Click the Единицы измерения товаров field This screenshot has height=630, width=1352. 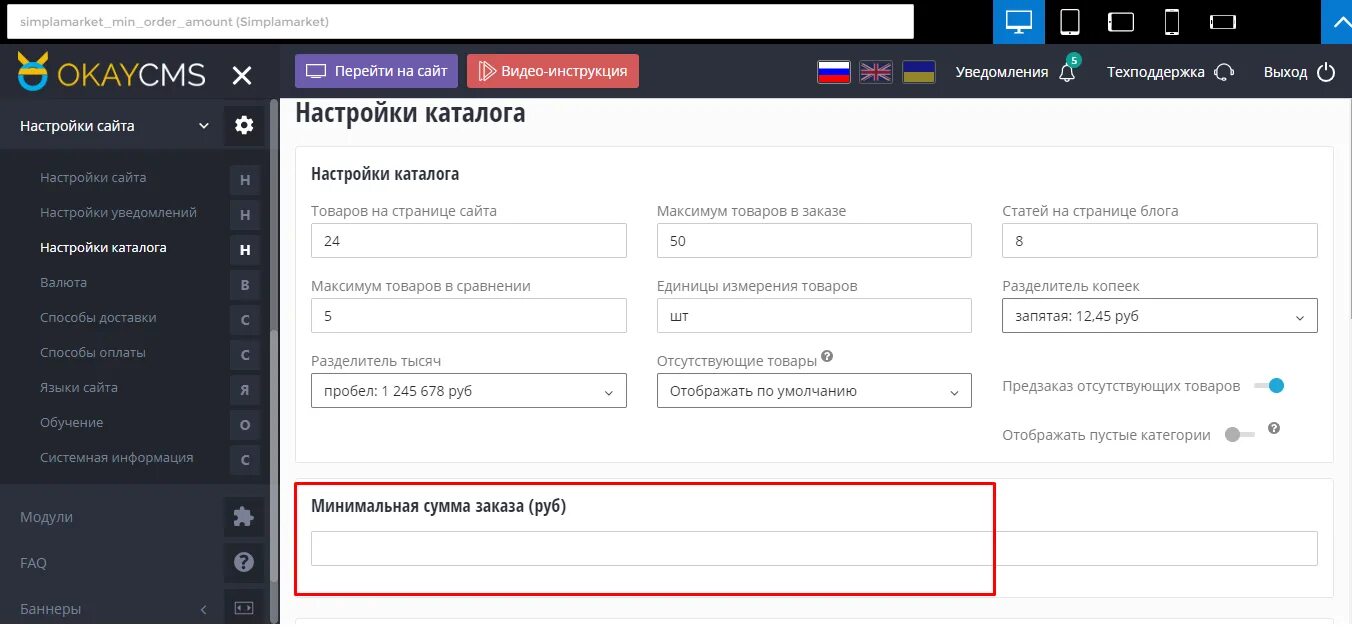click(x=814, y=316)
